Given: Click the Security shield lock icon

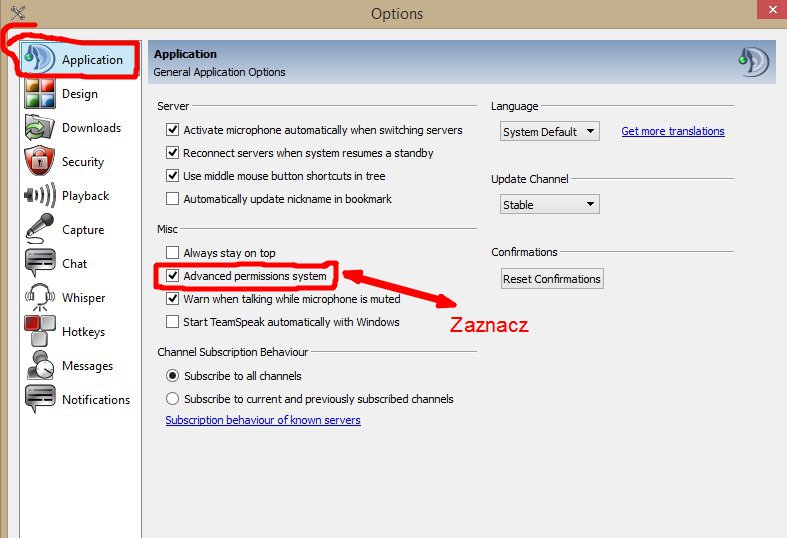Looking at the screenshot, I should [40, 161].
